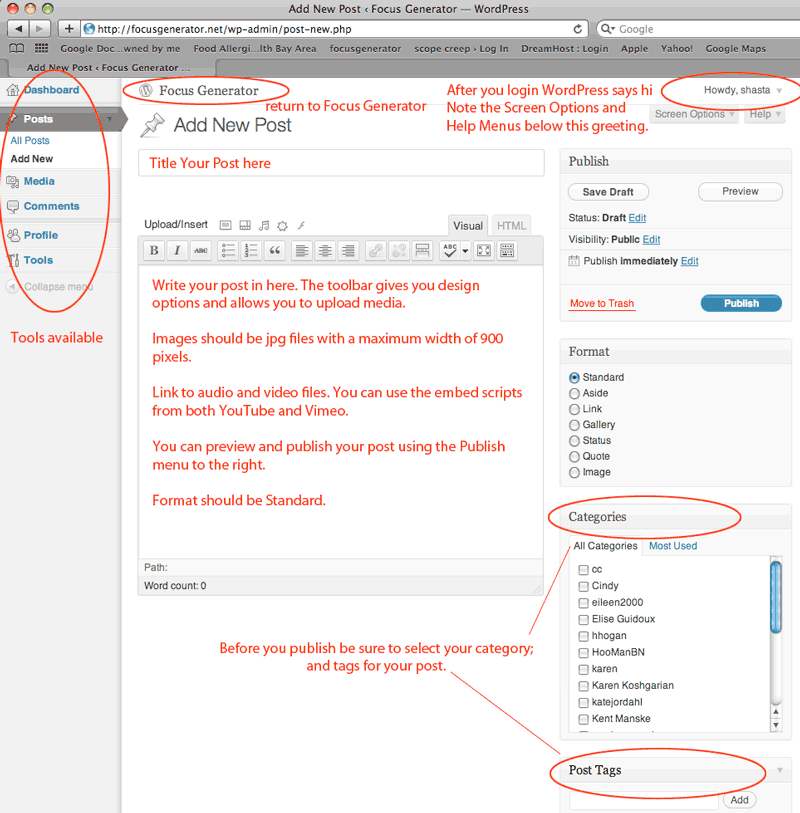The width and height of the screenshot is (800, 813).
Task: Insert a blockquote
Action: [275, 250]
